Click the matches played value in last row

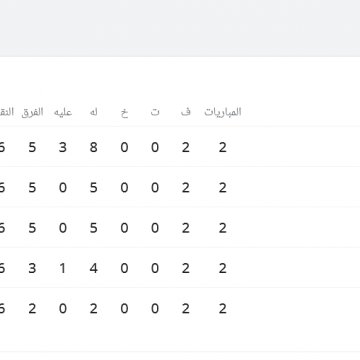[x=223, y=308]
